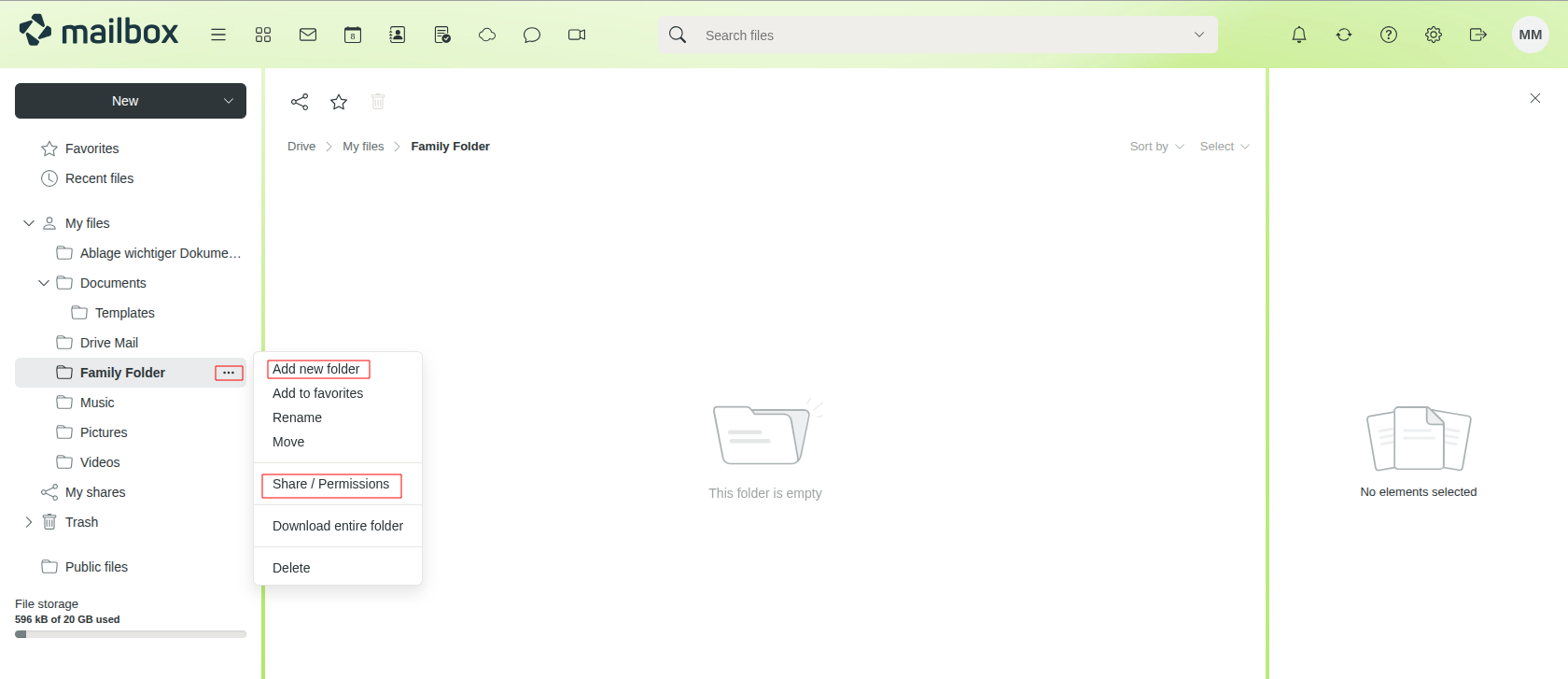
Task: Toggle the favorite star for folder
Action: pos(339,102)
